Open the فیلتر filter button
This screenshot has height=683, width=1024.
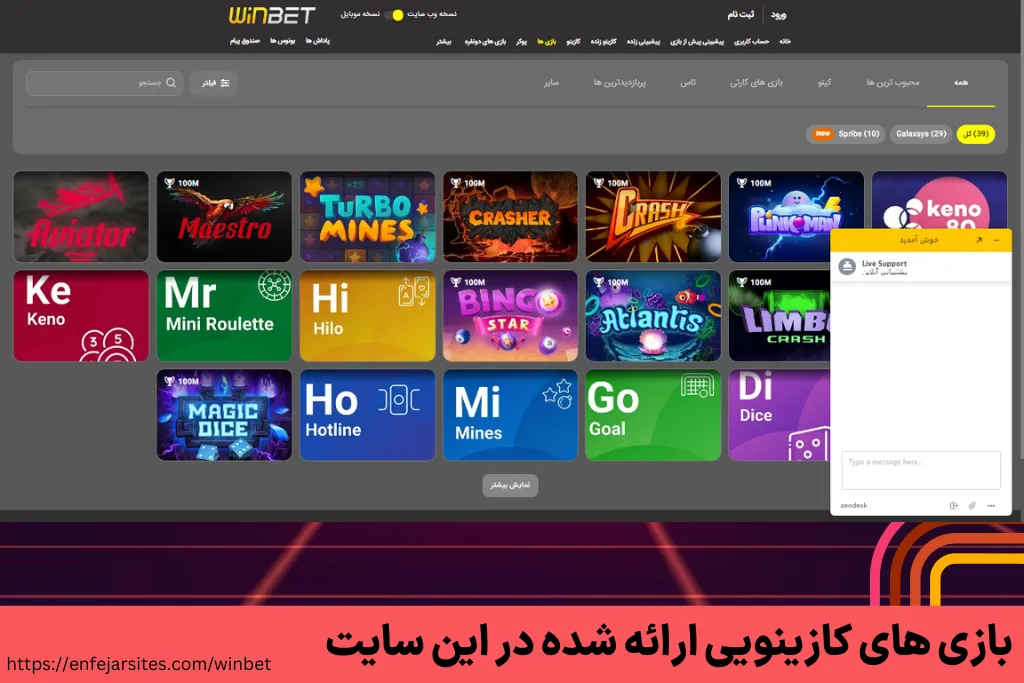[214, 83]
